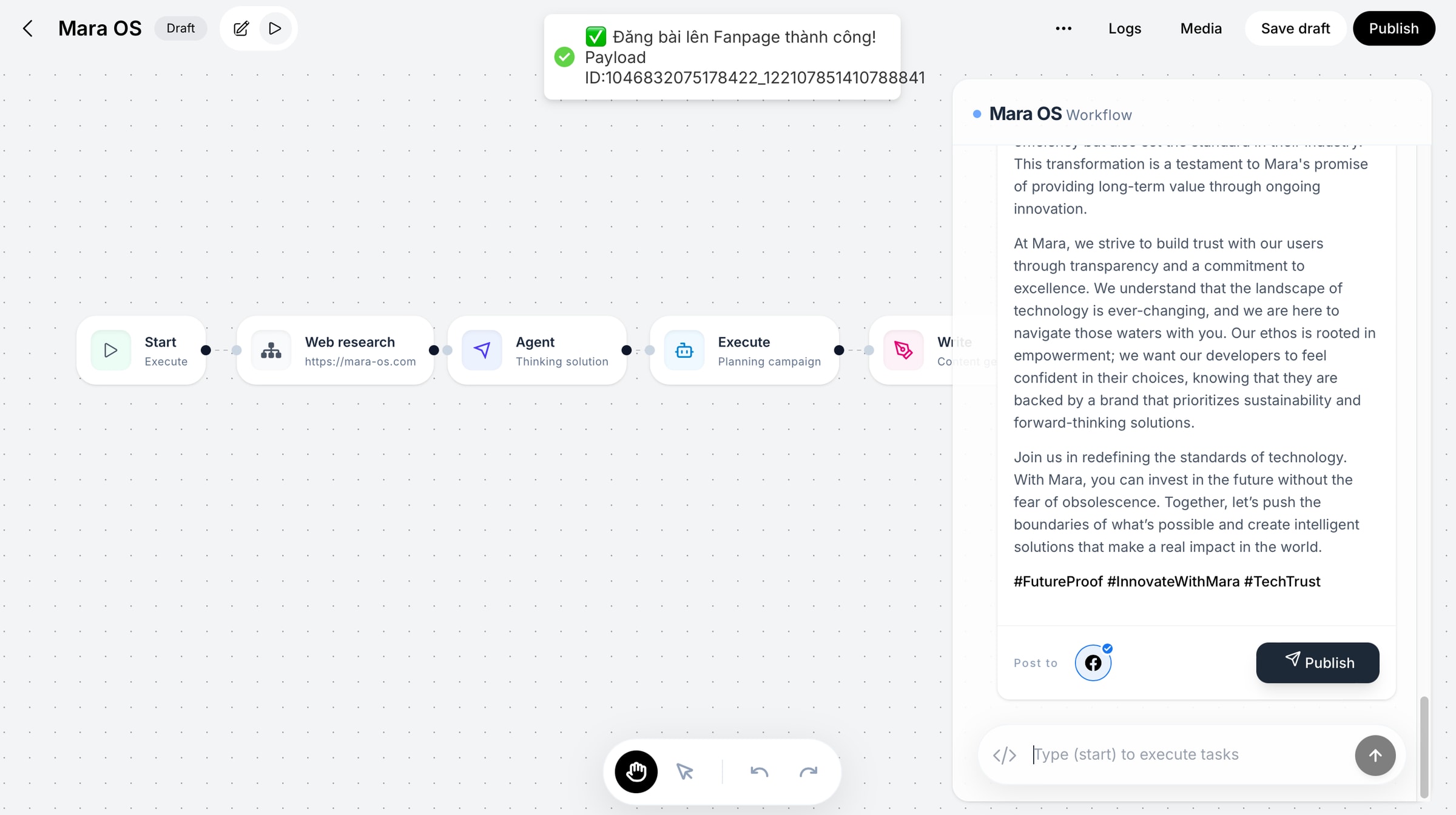Select the Web research node icon

click(271, 350)
